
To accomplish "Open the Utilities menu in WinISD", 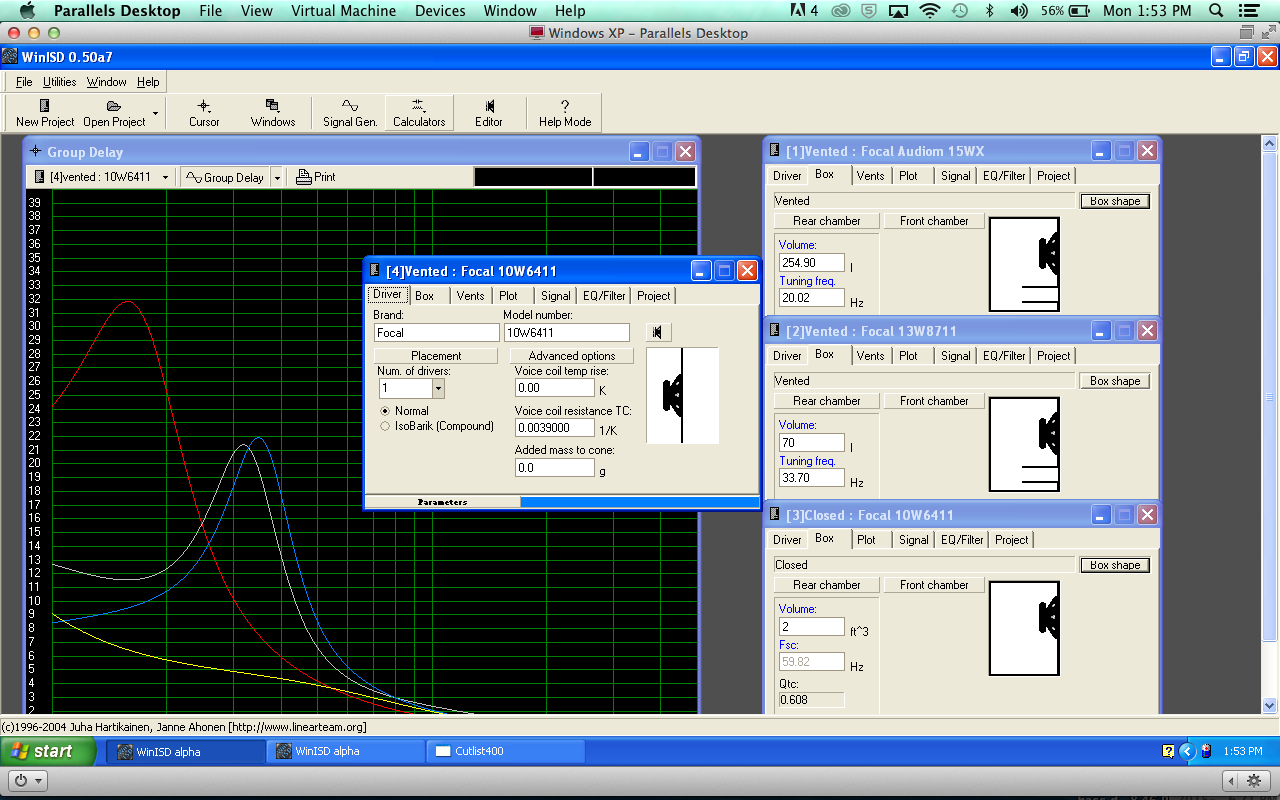I will pos(59,82).
